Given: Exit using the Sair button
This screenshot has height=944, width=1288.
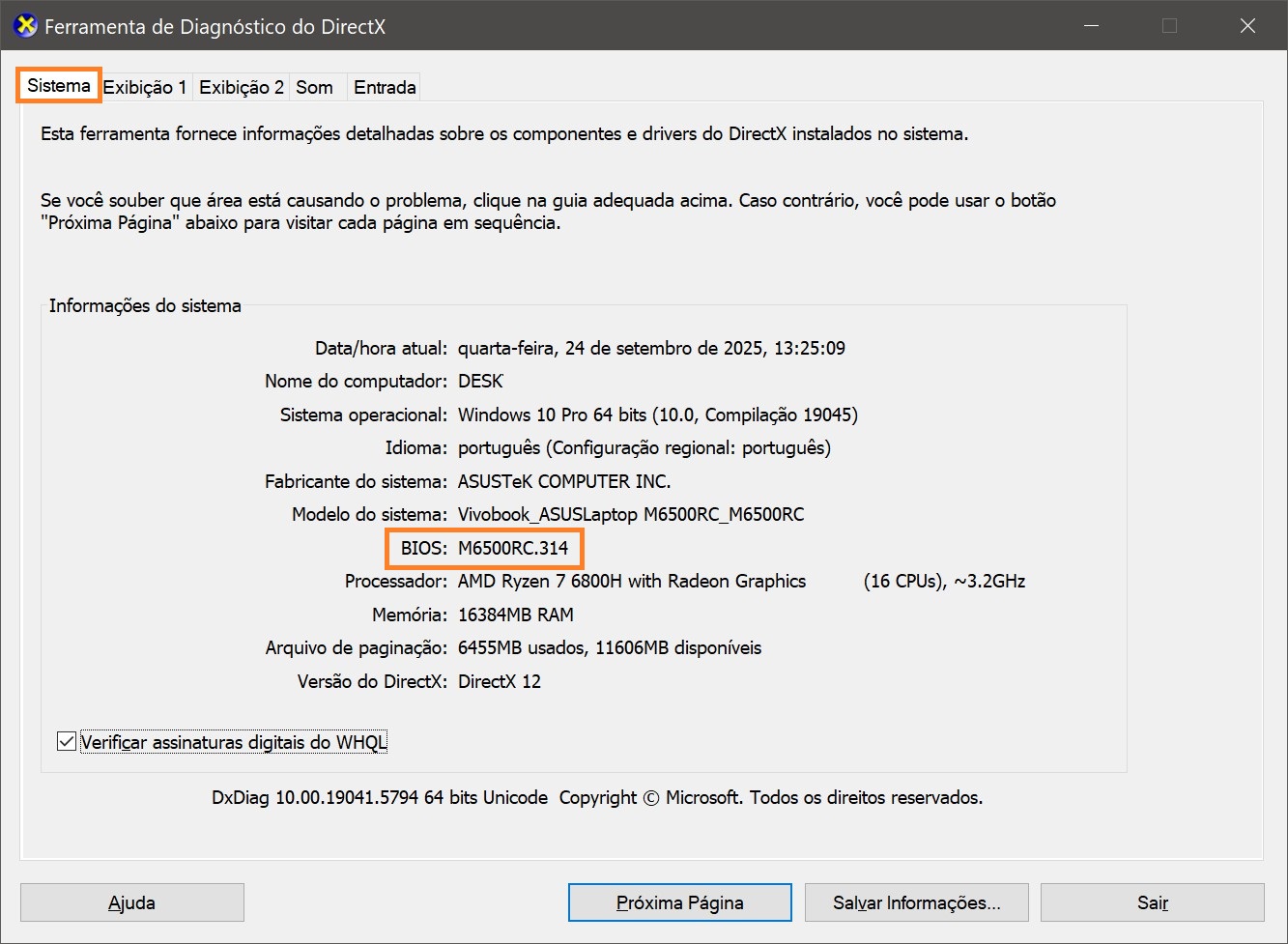Looking at the screenshot, I should pyautogui.click(x=1152, y=902).
